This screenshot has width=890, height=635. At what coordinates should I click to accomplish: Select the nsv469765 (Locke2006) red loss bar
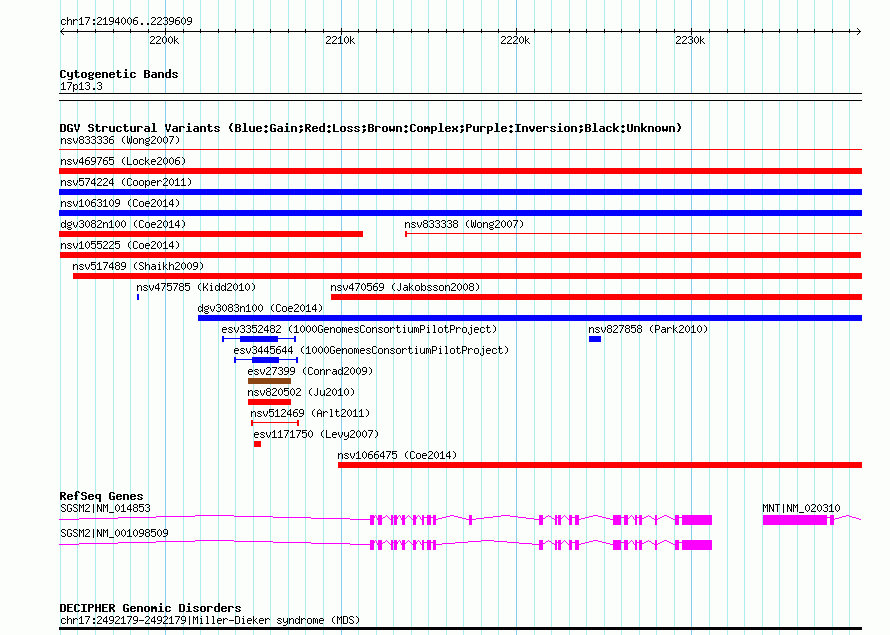pos(460,171)
